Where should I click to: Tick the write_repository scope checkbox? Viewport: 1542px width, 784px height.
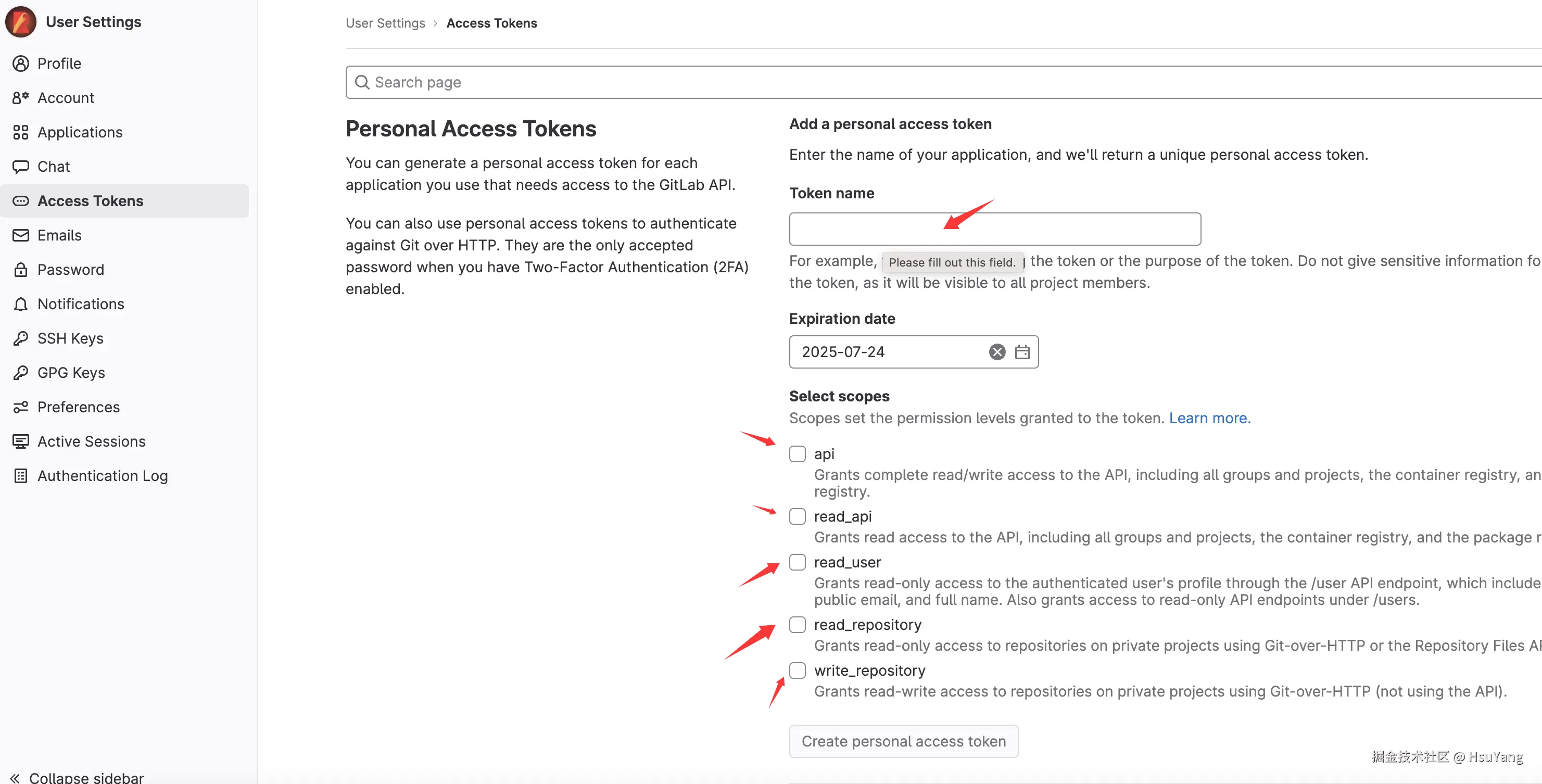click(x=797, y=671)
